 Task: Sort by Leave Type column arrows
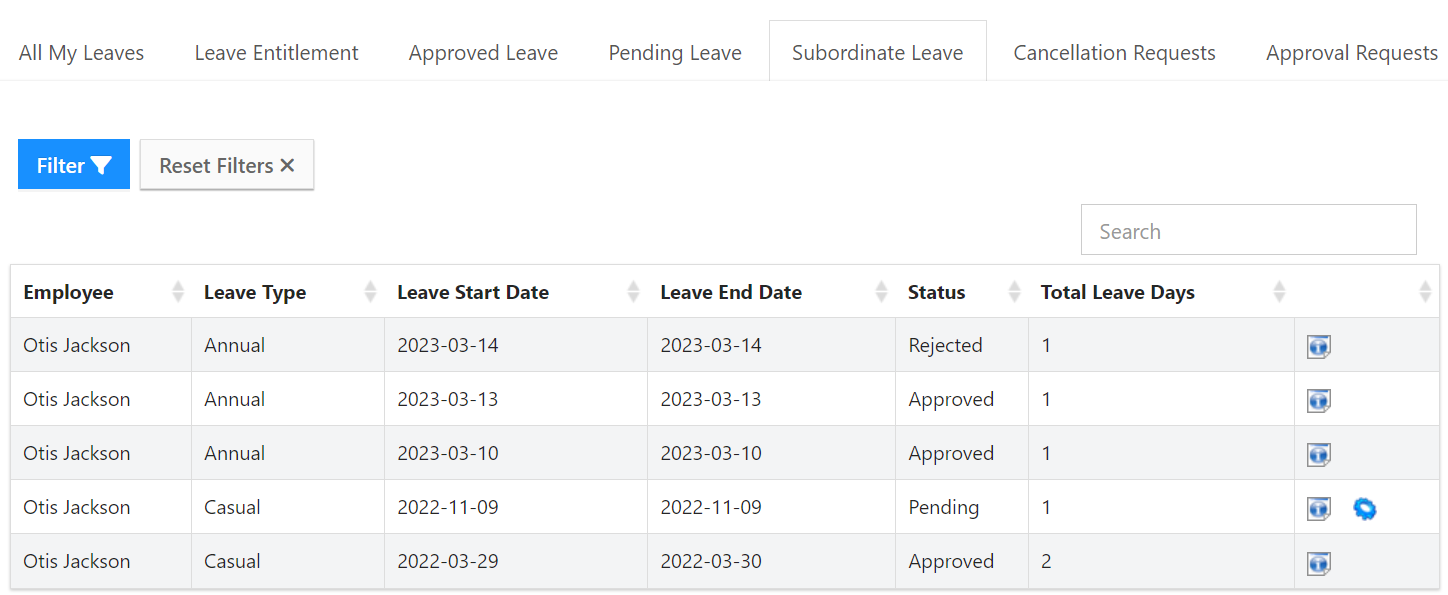[x=371, y=292]
